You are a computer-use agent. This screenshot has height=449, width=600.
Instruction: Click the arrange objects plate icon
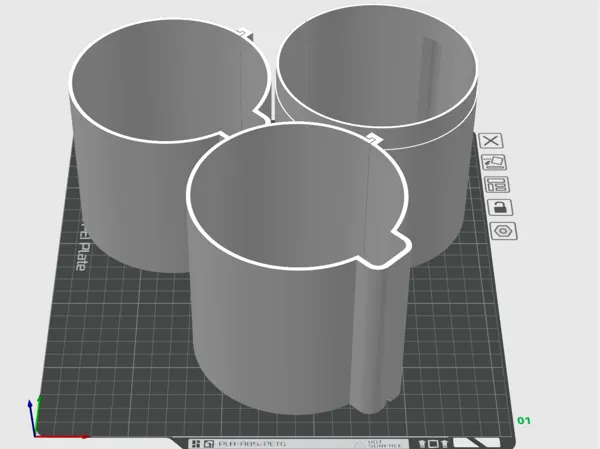[x=497, y=184]
